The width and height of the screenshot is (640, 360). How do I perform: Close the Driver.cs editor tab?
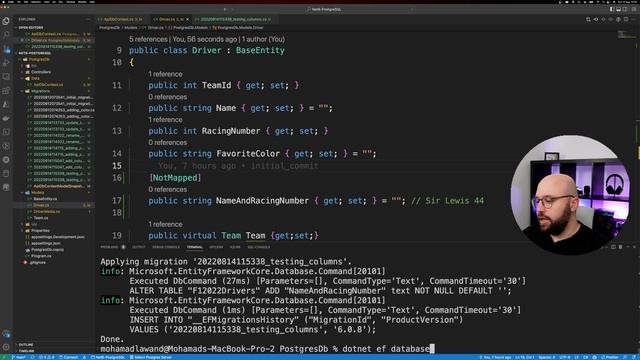pos(187,19)
